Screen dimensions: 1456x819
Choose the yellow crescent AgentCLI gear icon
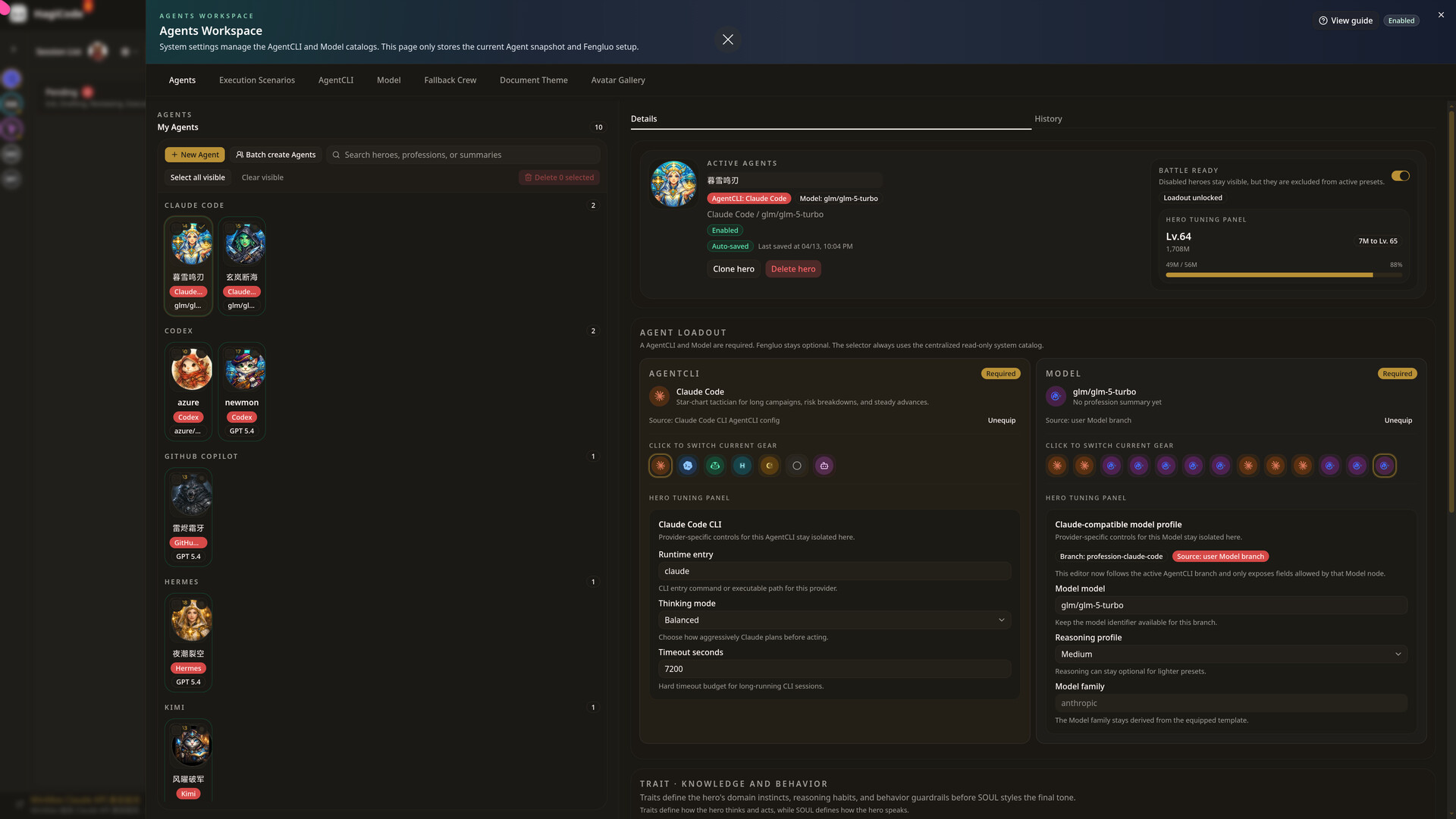[770, 466]
